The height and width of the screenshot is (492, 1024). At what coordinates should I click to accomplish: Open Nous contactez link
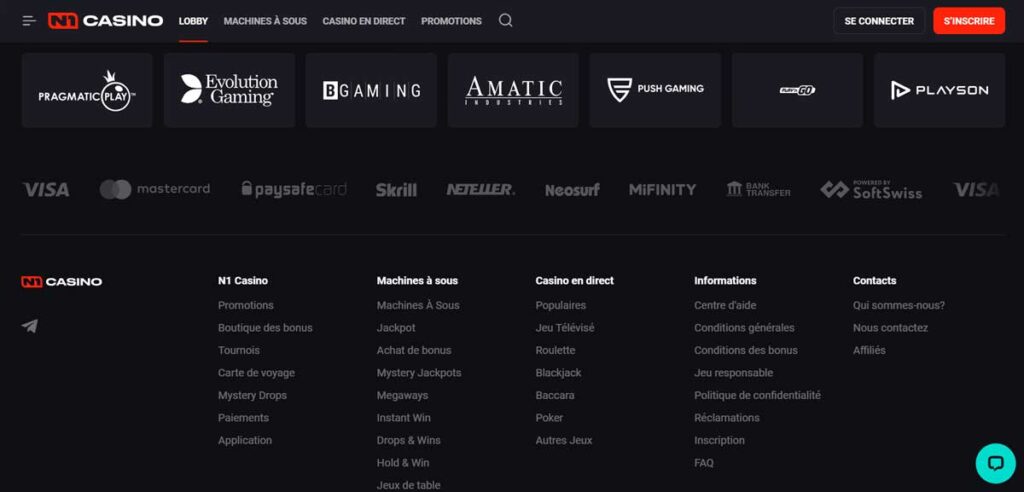click(890, 328)
